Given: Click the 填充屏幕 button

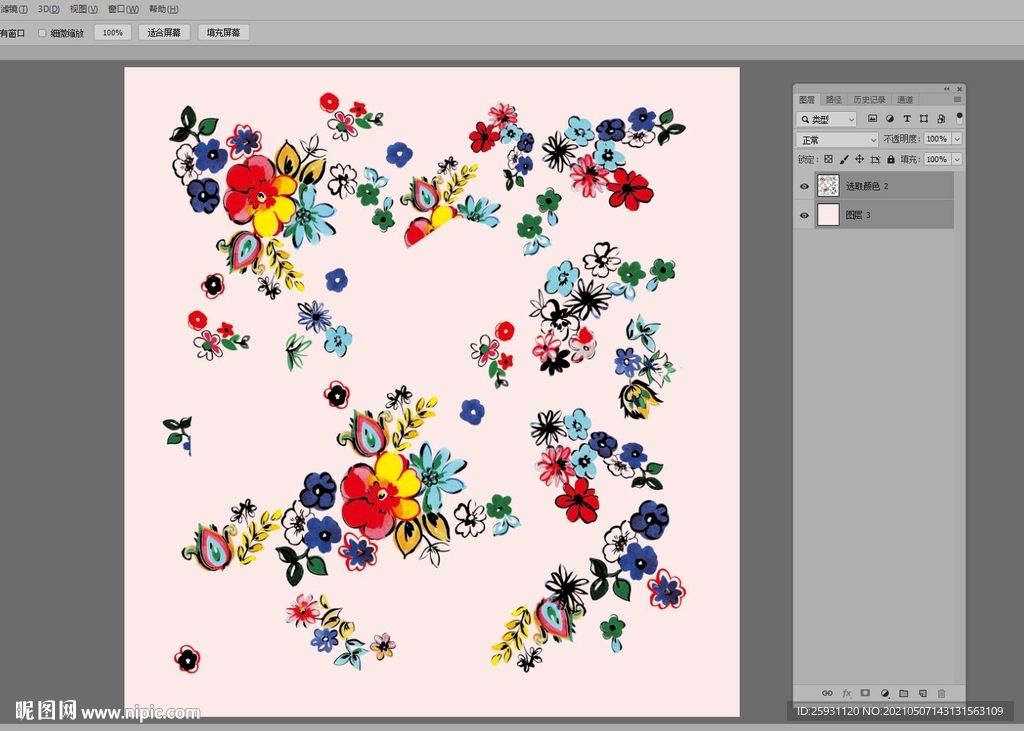Looking at the screenshot, I should point(223,33).
